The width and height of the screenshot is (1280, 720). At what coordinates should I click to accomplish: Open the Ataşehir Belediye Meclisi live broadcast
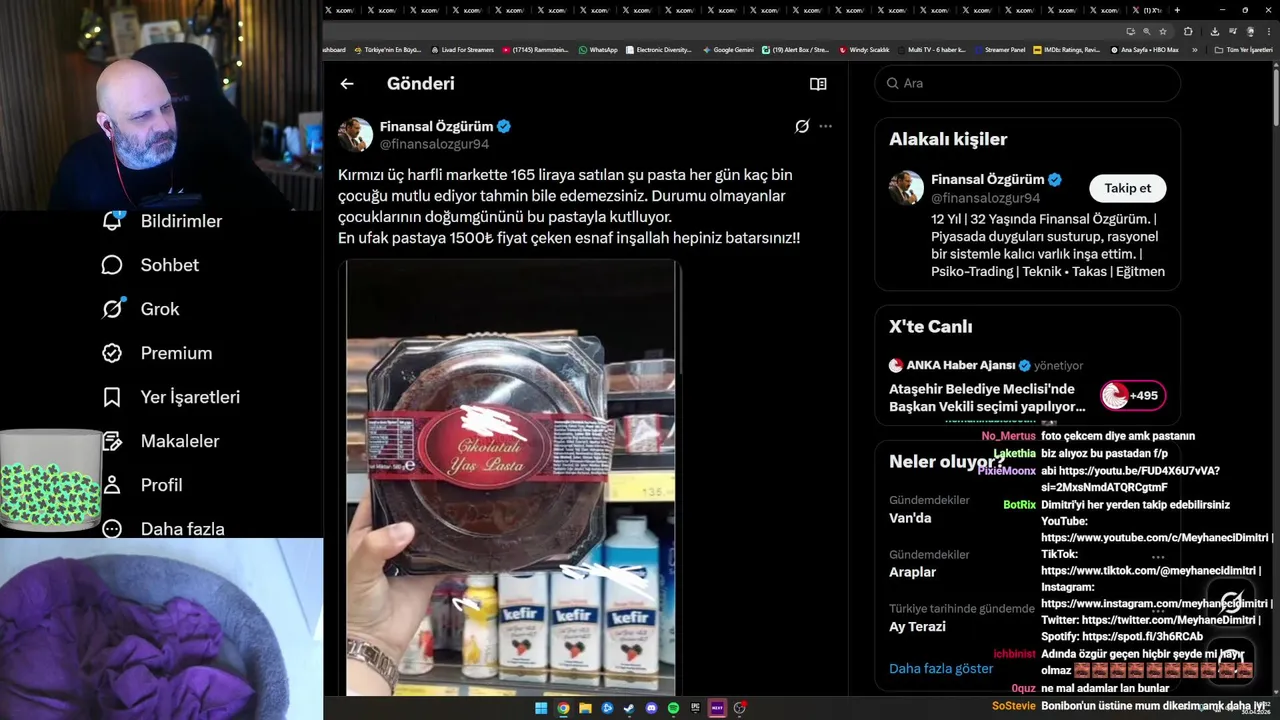click(x=987, y=398)
